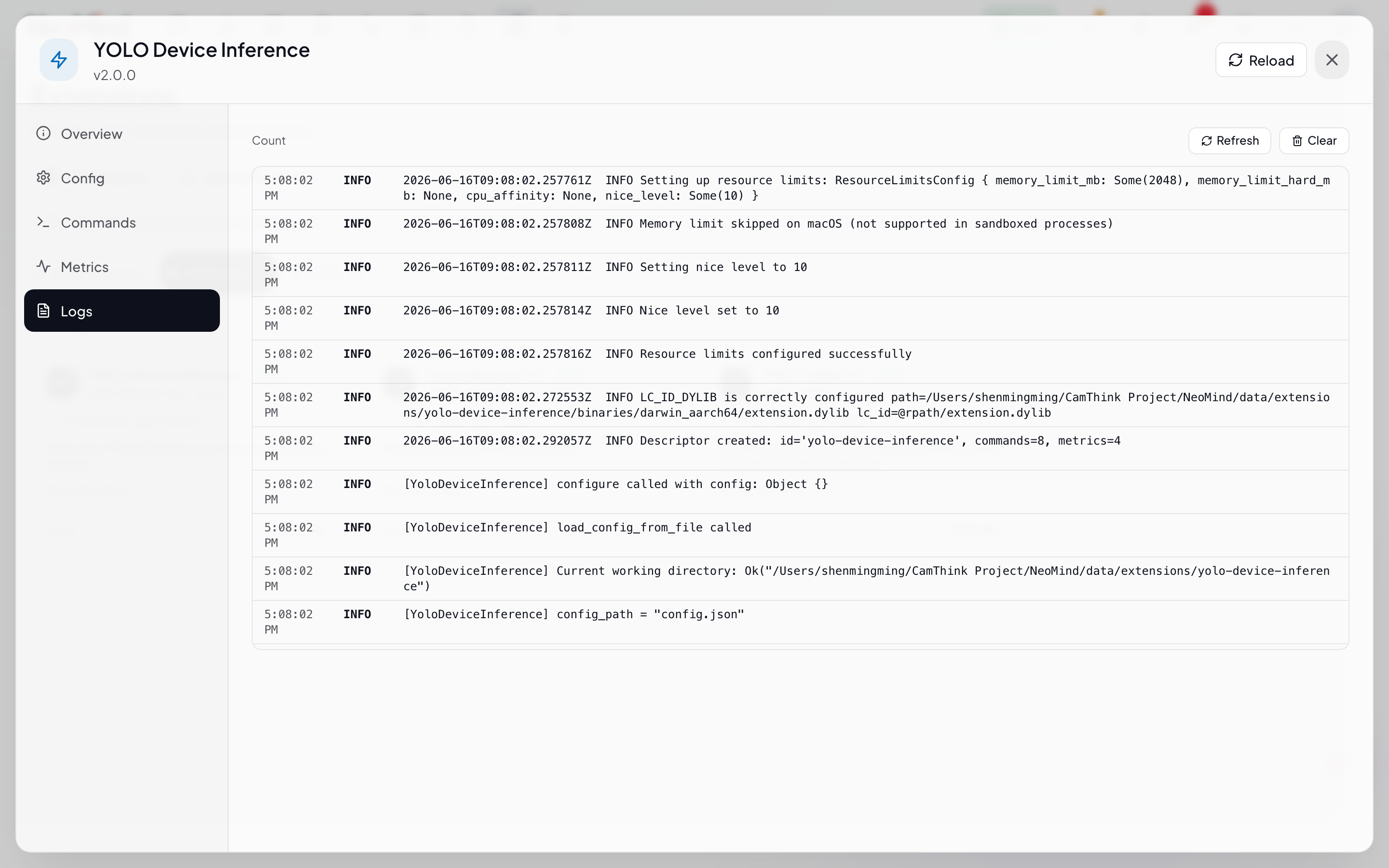Select log 'LC_ID_DYLIB is correctly configured'
This screenshot has height=868, width=1389.
[800, 405]
